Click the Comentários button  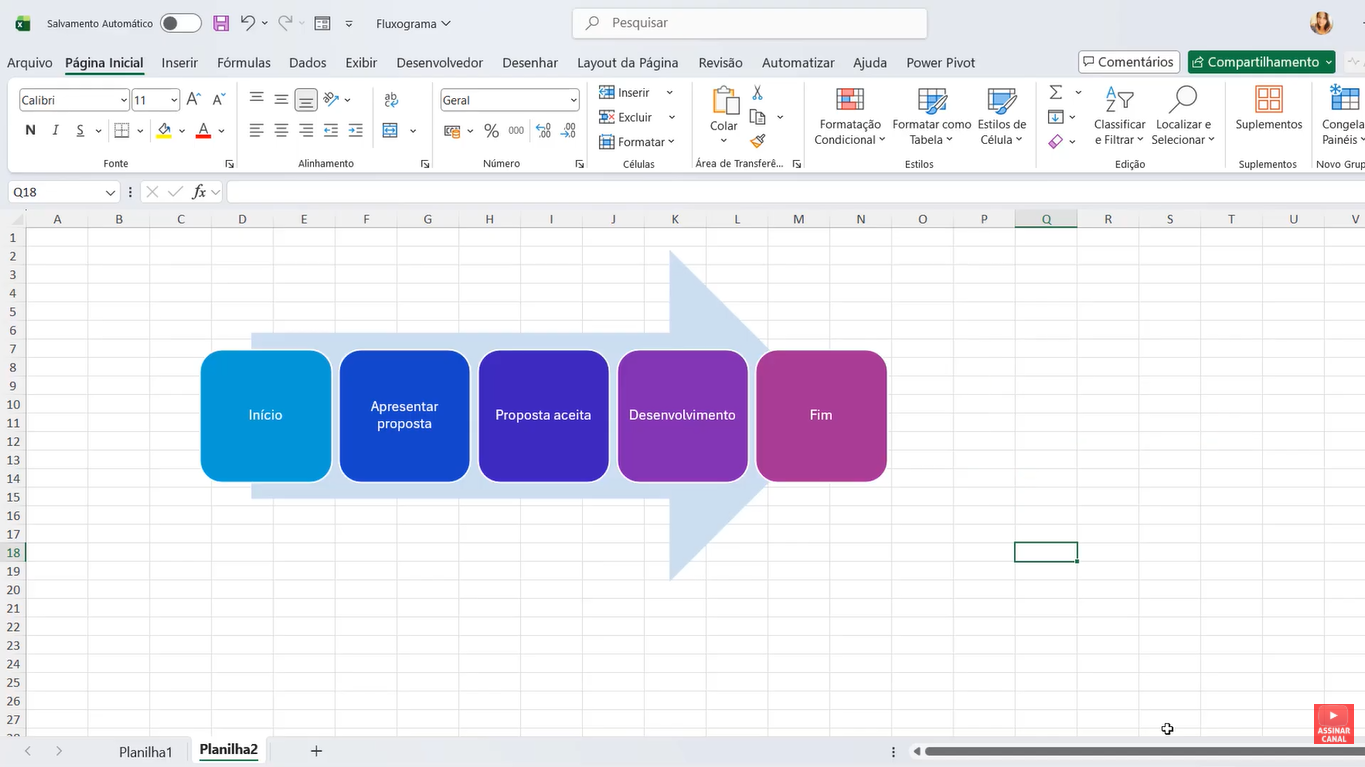1129,62
